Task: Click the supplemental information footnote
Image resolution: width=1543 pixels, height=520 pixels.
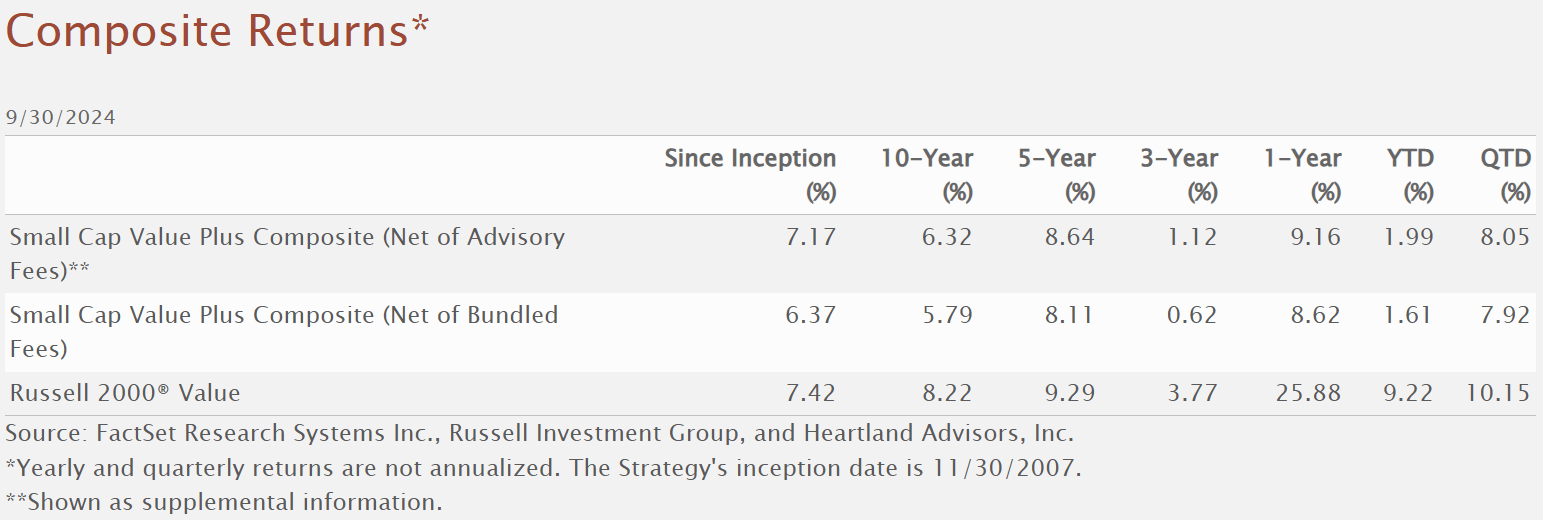Action: click(x=224, y=501)
